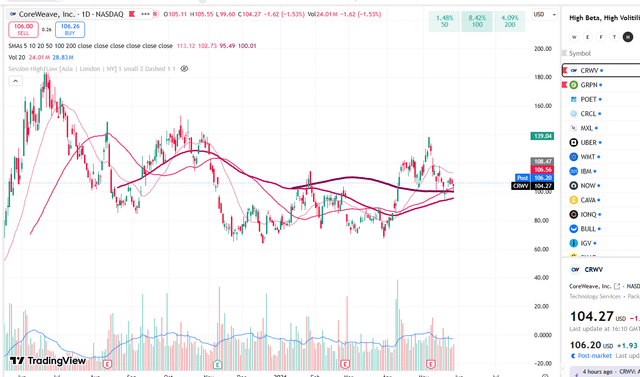Select MXL in the watchlist
Image resolution: width=640 pixels, height=377 pixels.
[601, 128]
